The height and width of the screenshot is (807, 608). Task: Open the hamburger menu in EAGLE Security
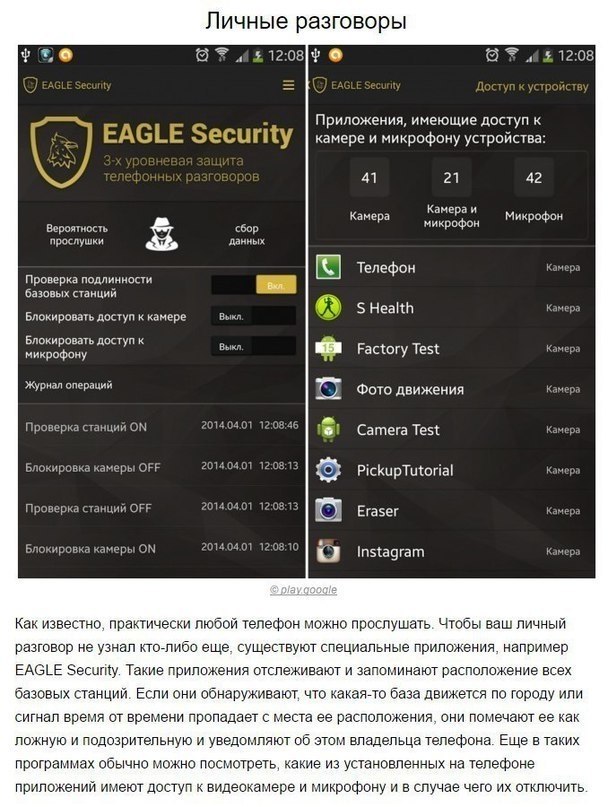click(x=288, y=85)
